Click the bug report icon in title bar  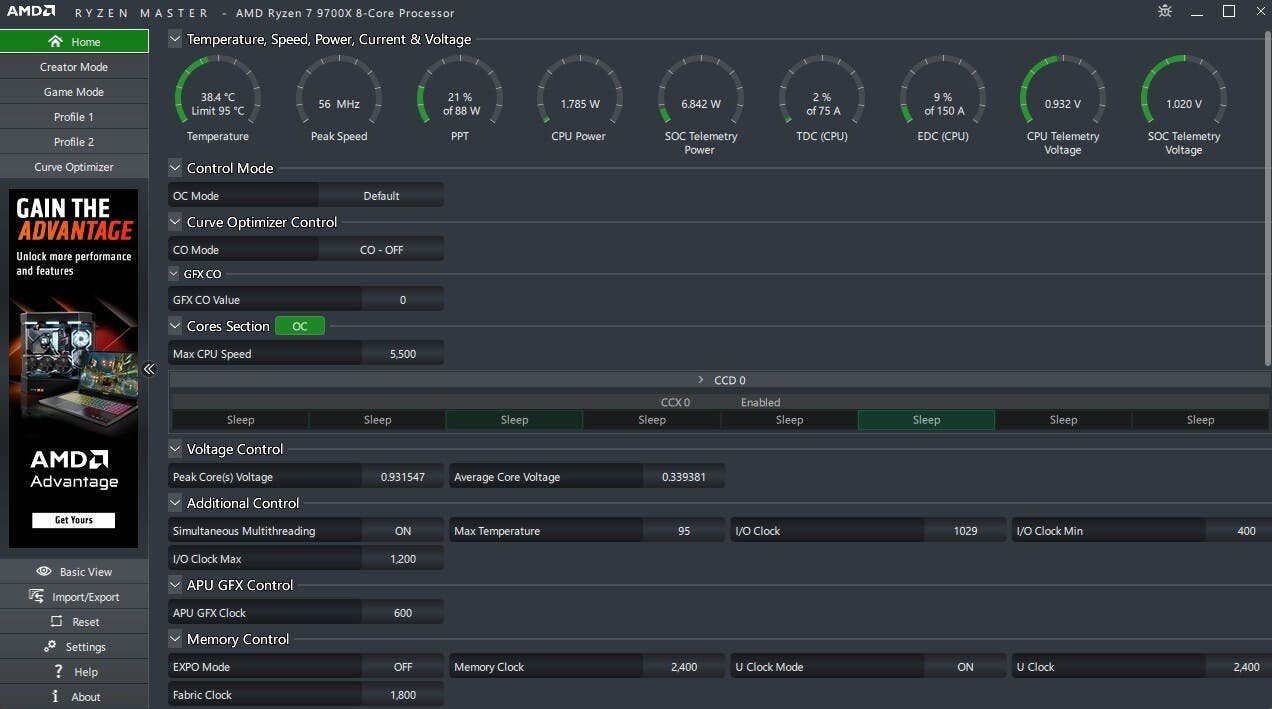pyautogui.click(x=1165, y=11)
